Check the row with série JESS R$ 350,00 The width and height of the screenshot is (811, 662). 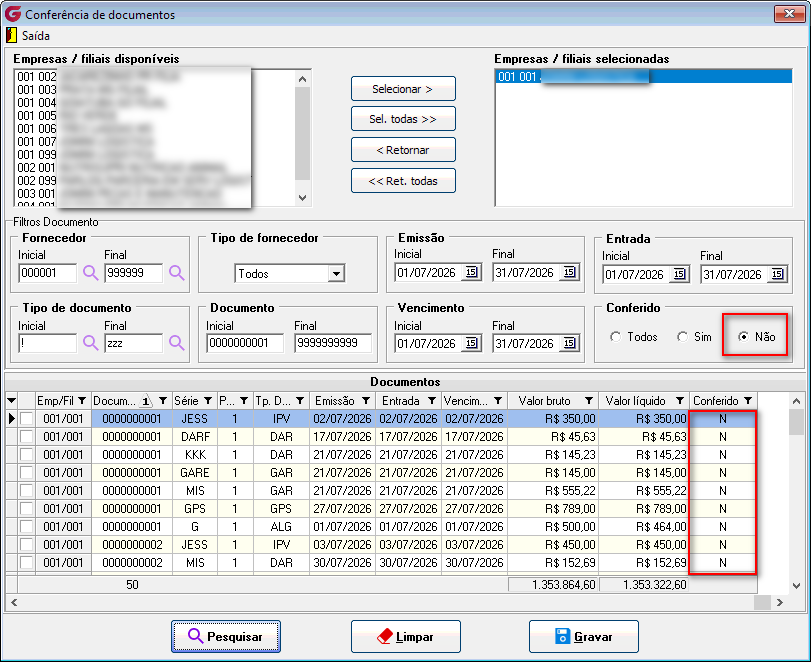pyautogui.click(x=26, y=418)
